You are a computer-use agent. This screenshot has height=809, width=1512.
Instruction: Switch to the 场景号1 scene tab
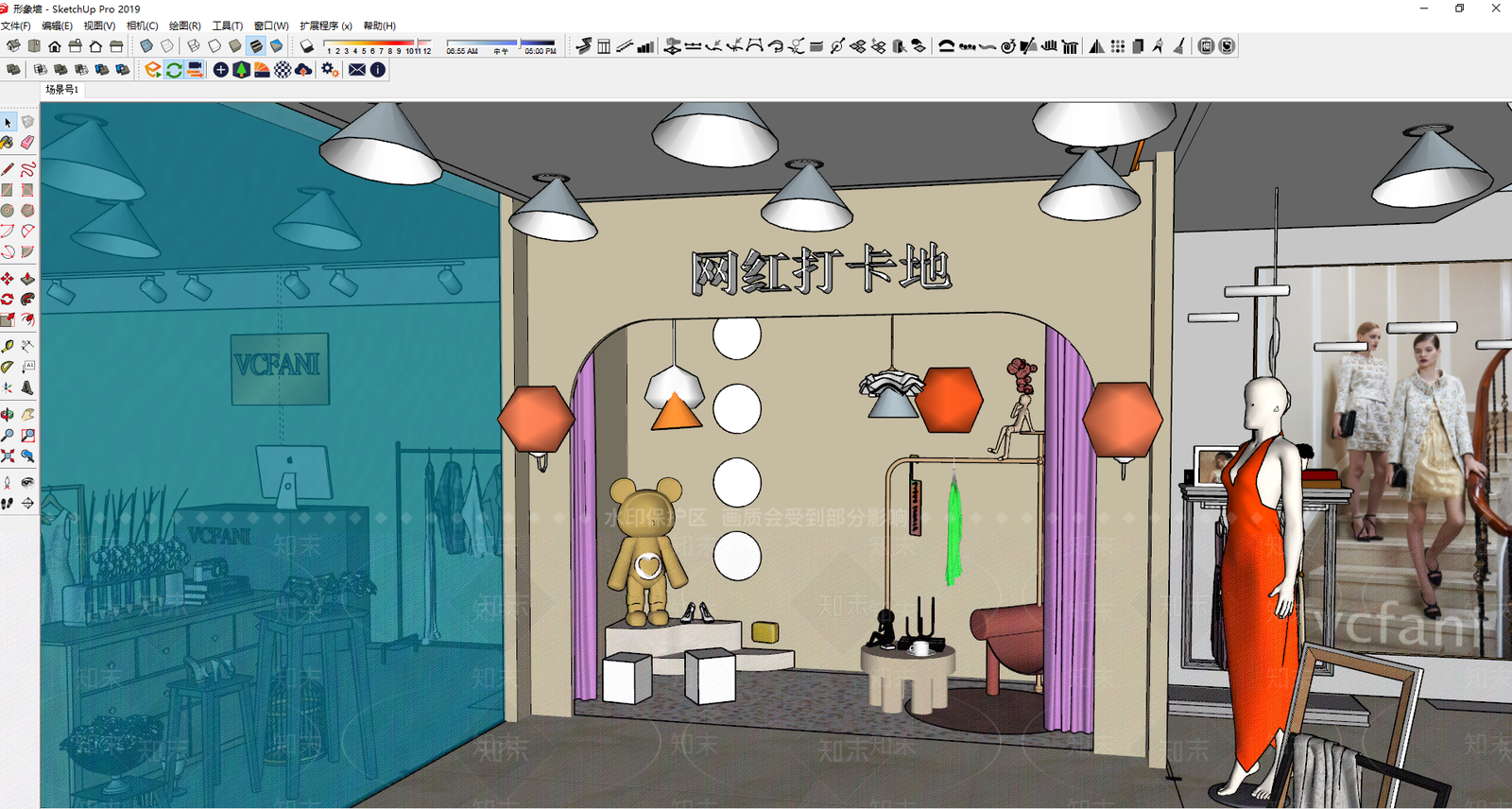coord(62,90)
